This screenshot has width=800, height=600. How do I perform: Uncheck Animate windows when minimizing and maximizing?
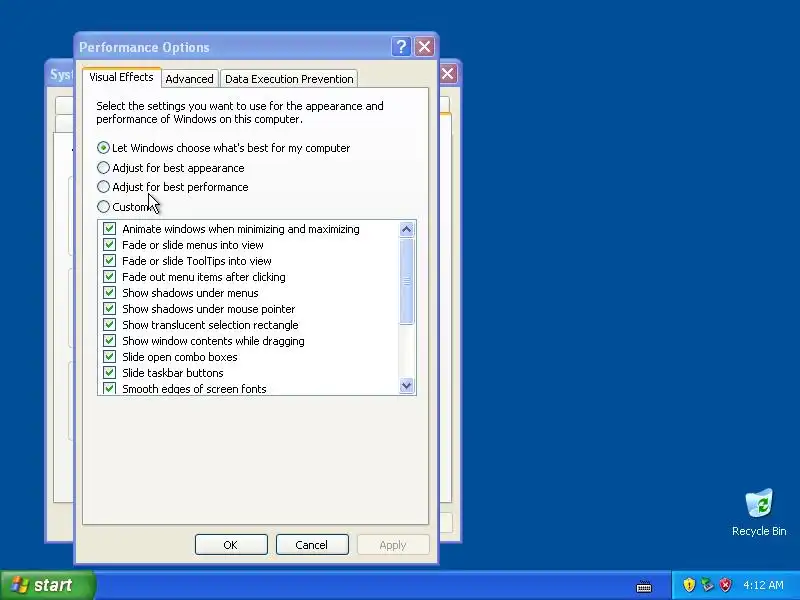109,229
